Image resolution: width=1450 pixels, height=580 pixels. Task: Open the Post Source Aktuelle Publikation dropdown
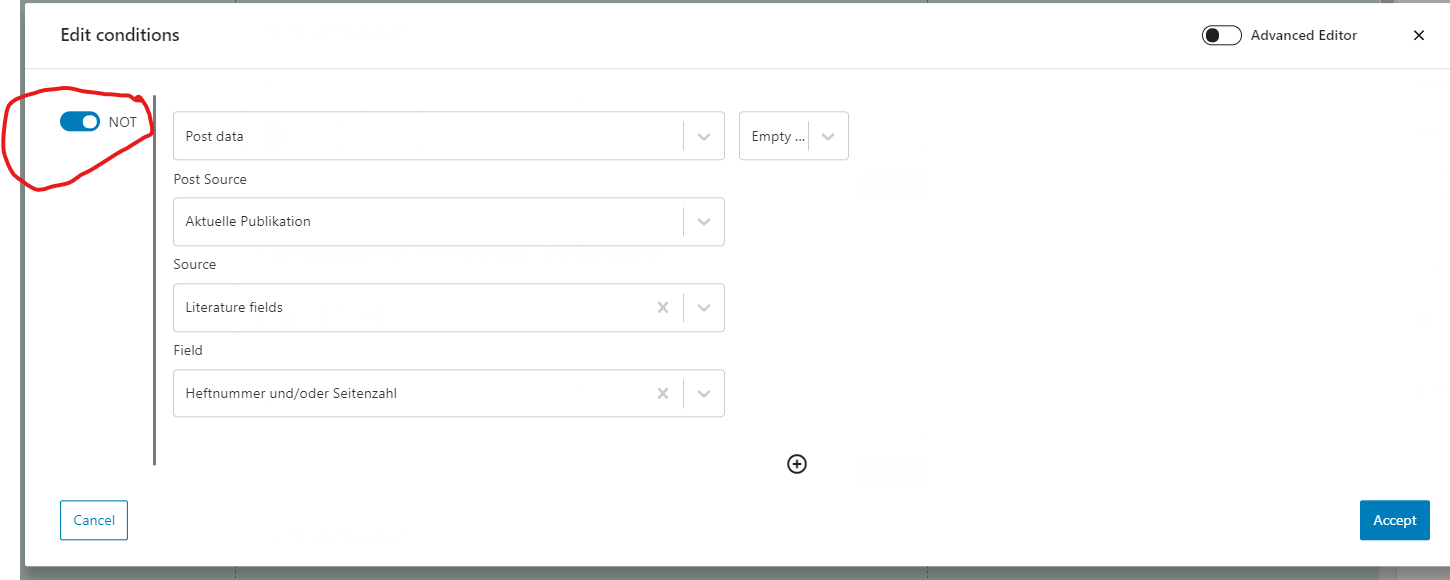pos(449,222)
